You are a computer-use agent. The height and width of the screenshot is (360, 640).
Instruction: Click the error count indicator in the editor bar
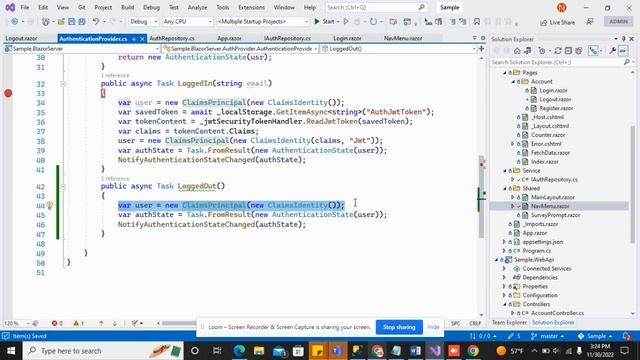click(x=57, y=323)
